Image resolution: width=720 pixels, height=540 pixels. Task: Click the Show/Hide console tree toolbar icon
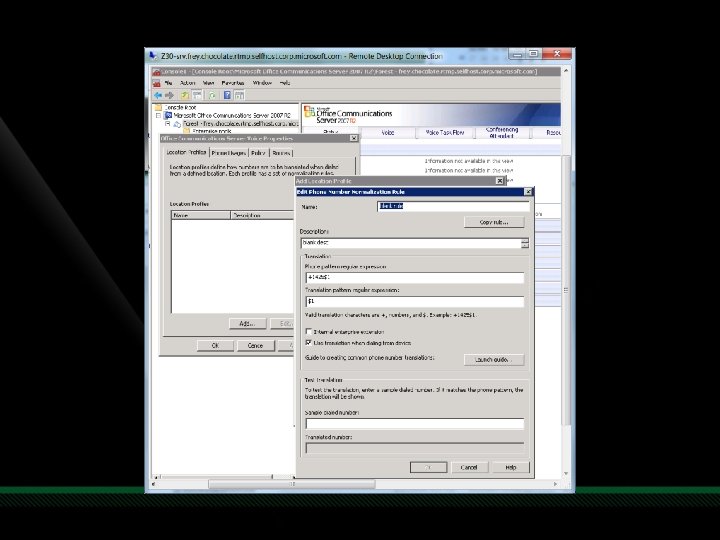coord(197,96)
